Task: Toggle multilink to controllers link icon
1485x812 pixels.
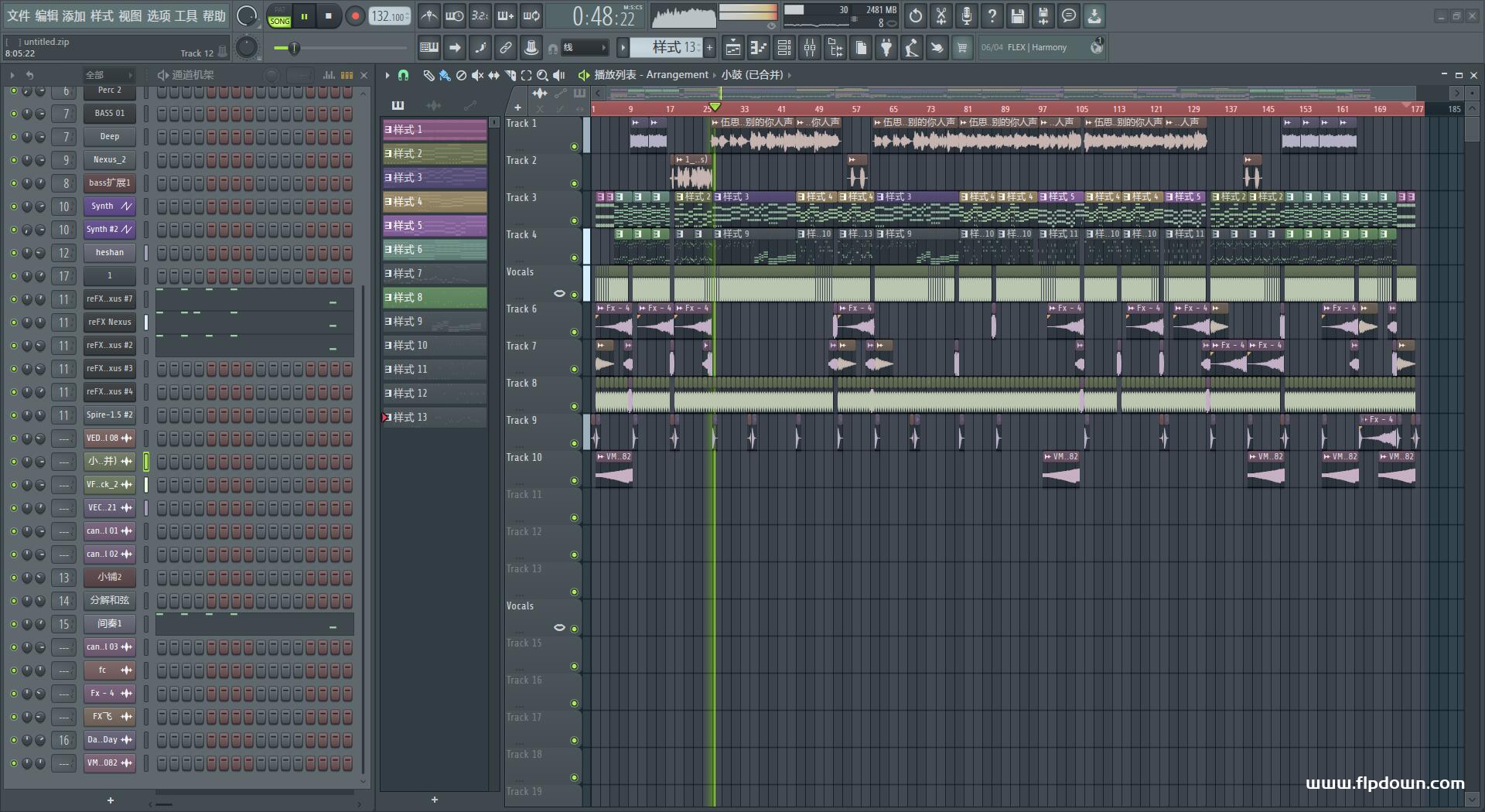Action: (506, 47)
